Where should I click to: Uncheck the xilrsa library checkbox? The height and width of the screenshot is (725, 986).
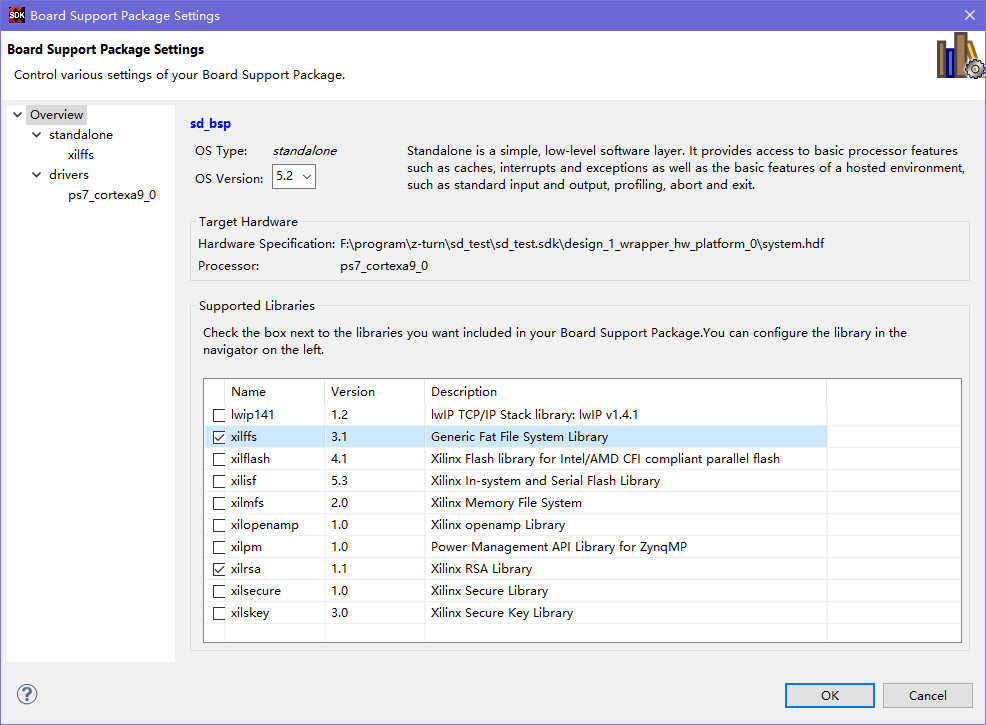point(219,569)
